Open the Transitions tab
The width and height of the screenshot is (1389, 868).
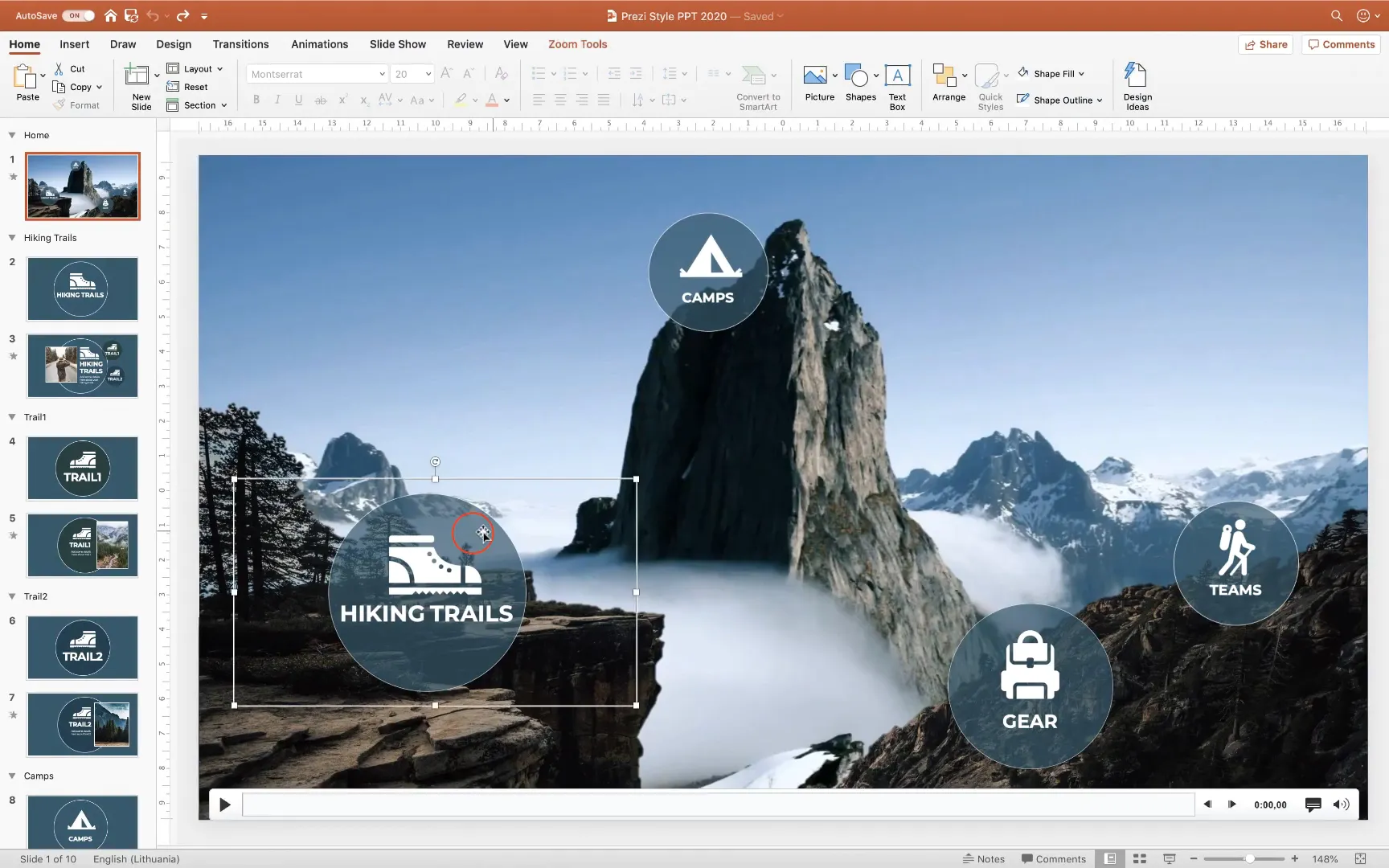click(240, 44)
